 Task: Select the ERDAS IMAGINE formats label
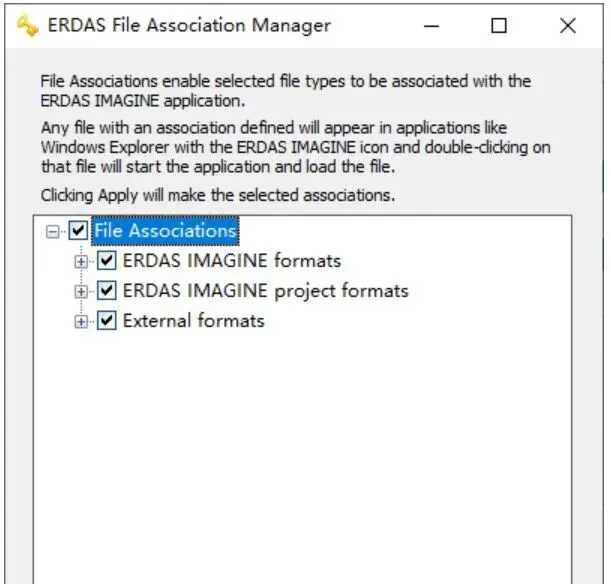click(x=231, y=261)
